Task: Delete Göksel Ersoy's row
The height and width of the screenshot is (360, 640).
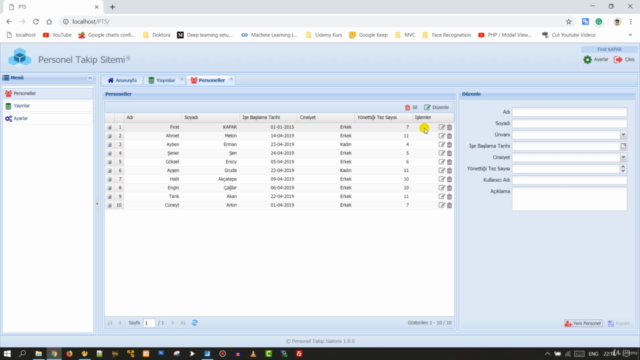Action: (x=449, y=162)
